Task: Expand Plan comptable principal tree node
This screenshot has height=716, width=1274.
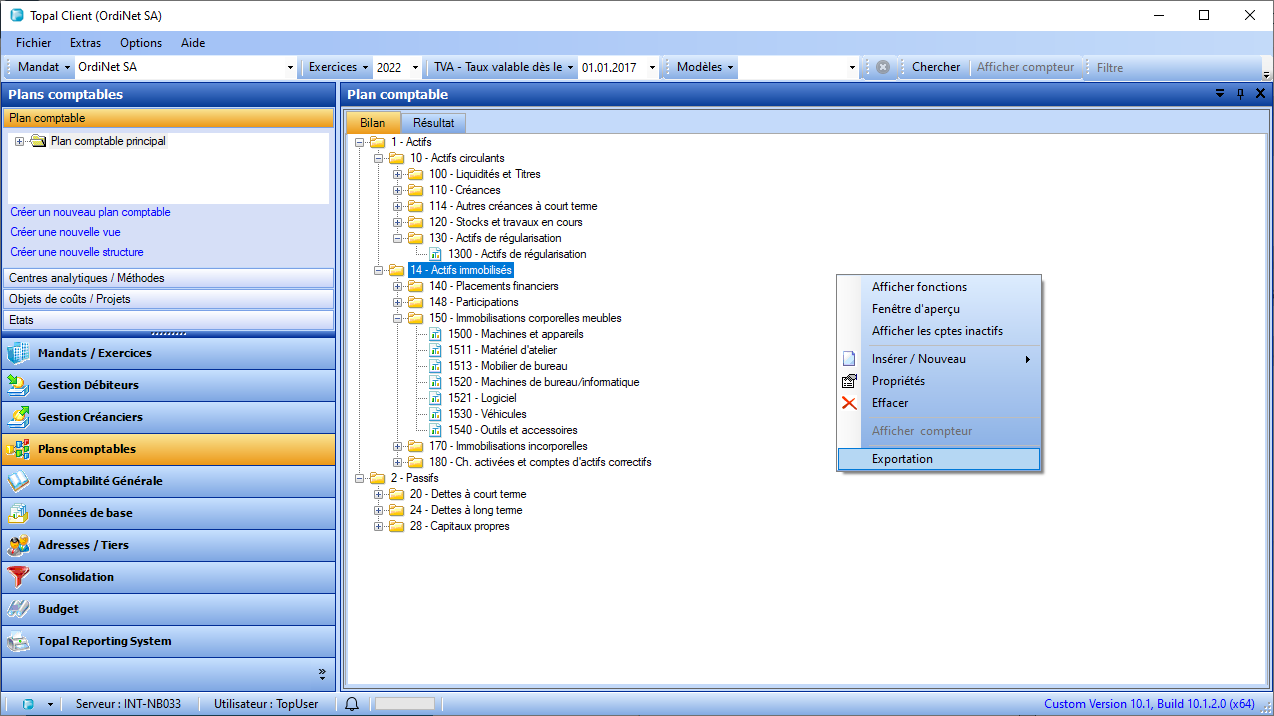Action: click(x=19, y=141)
